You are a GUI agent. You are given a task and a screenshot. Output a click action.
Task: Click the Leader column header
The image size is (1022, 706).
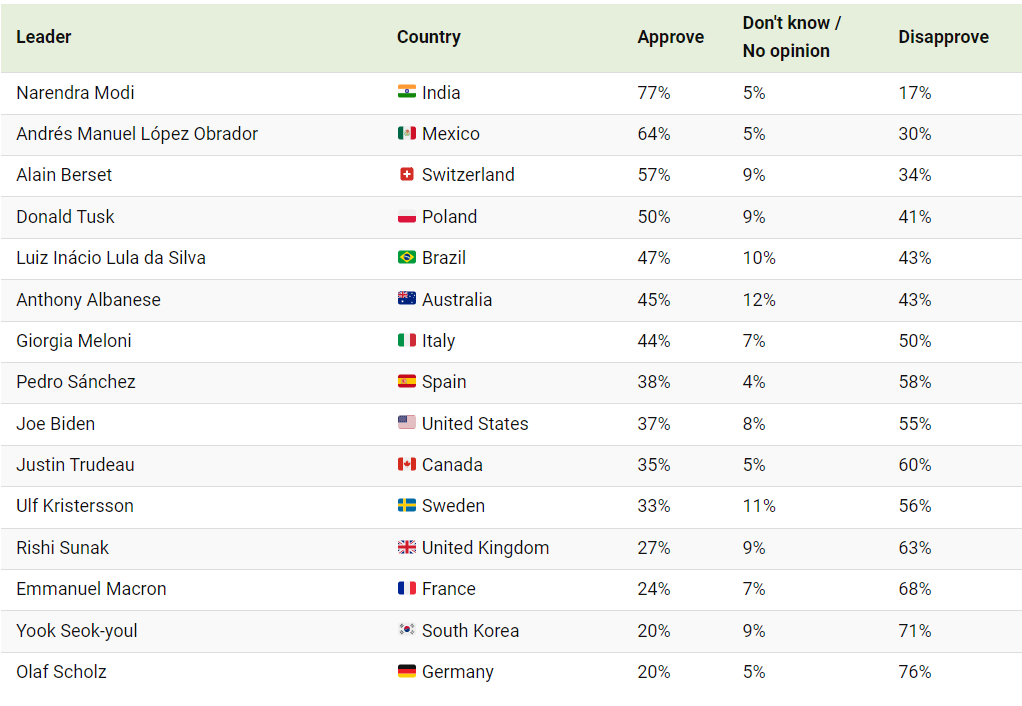[x=44, y=37]
